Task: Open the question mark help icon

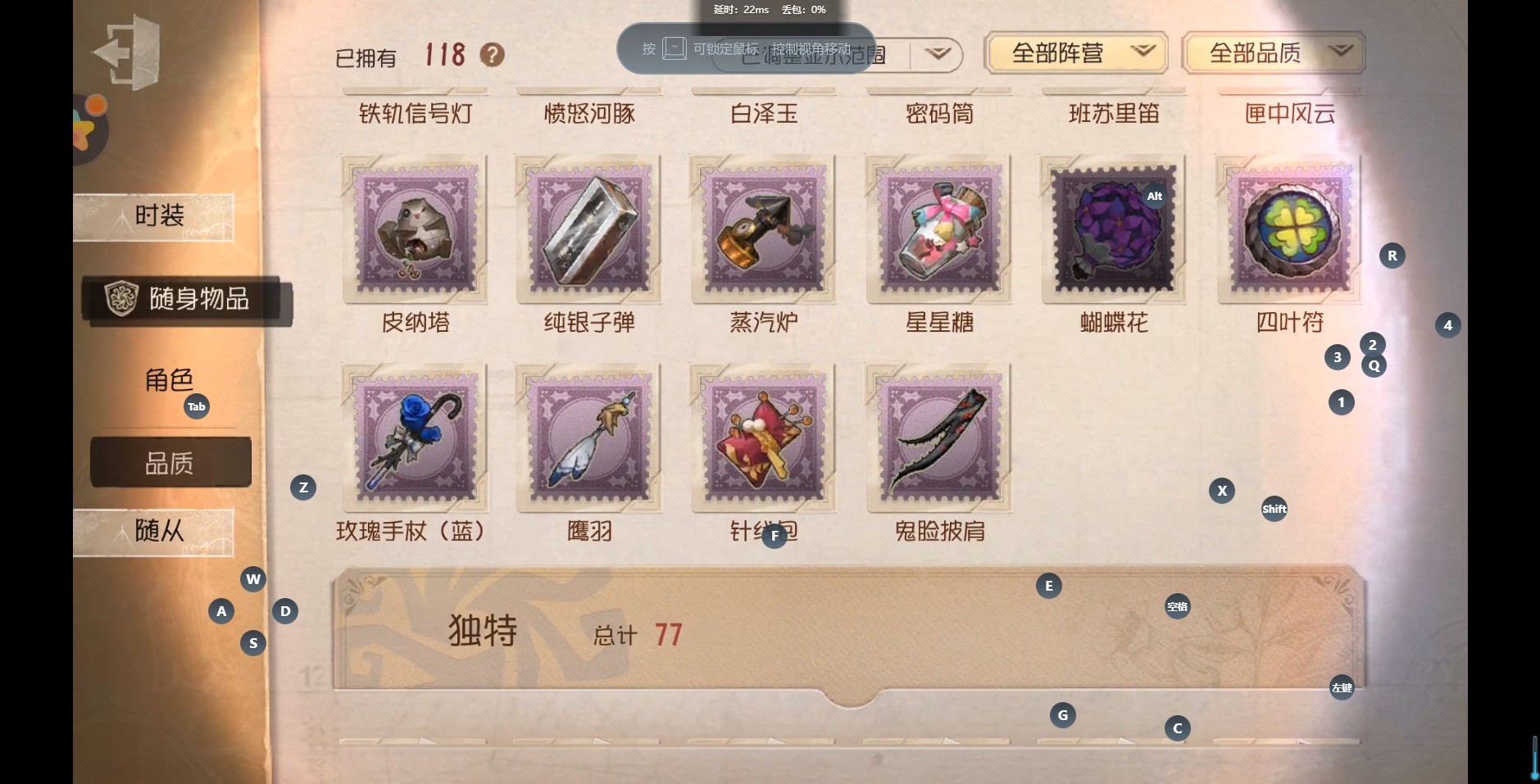Action: [x=492, y=55]
